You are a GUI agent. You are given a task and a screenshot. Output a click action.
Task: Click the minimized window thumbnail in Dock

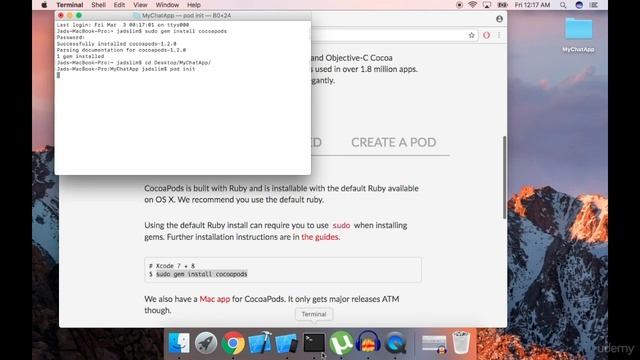pos(433,344)
